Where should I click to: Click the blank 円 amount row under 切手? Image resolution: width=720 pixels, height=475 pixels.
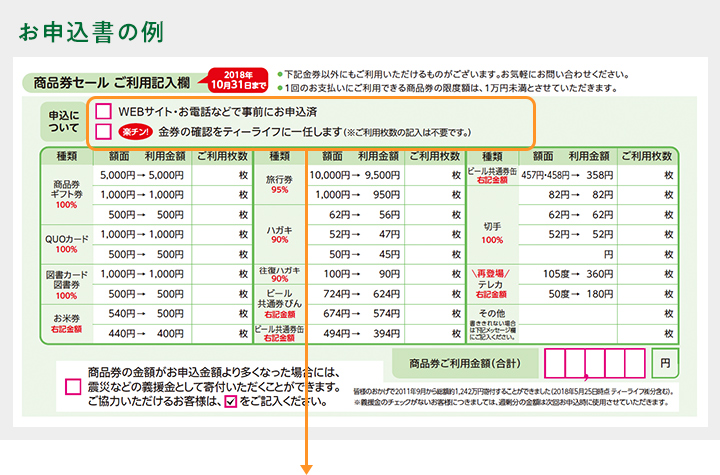(x=568, y=254)
